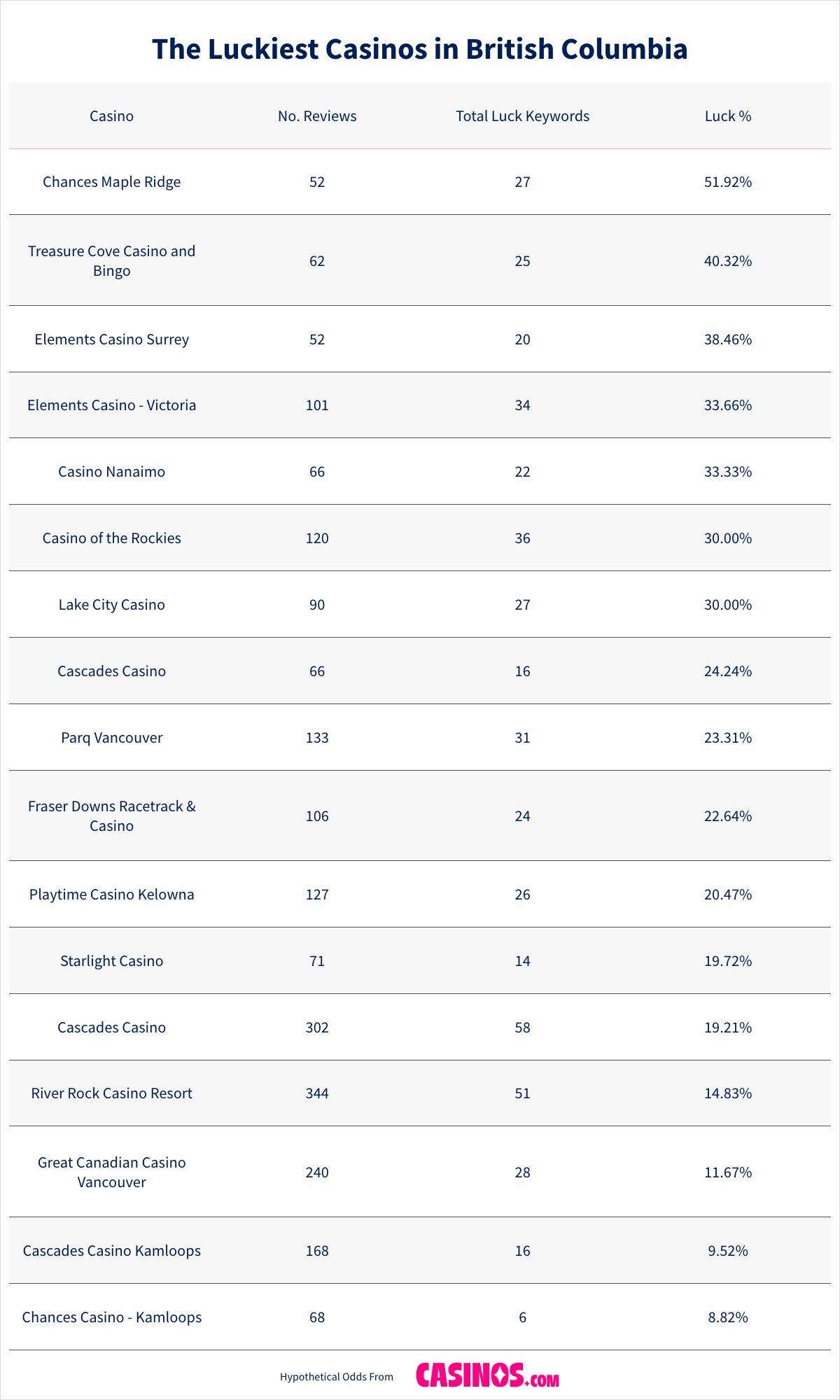This screenshot has height=1400, width=840.
Task: Click Casino of the Rockies name
Action: 111,538
